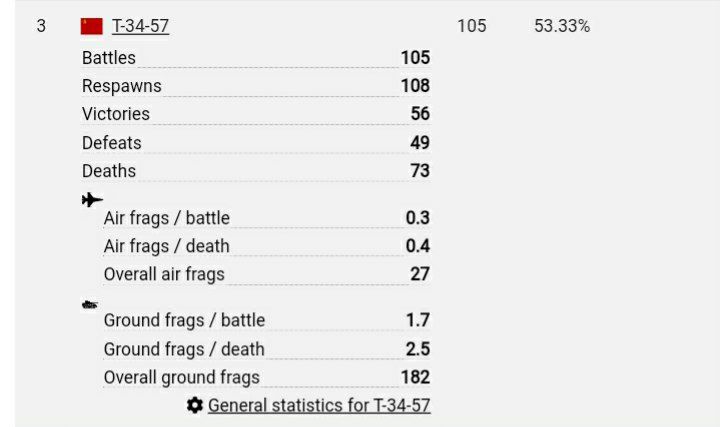Select the Deaths stat label
This screenshot has width=720, height=427.
pos(109,171)
